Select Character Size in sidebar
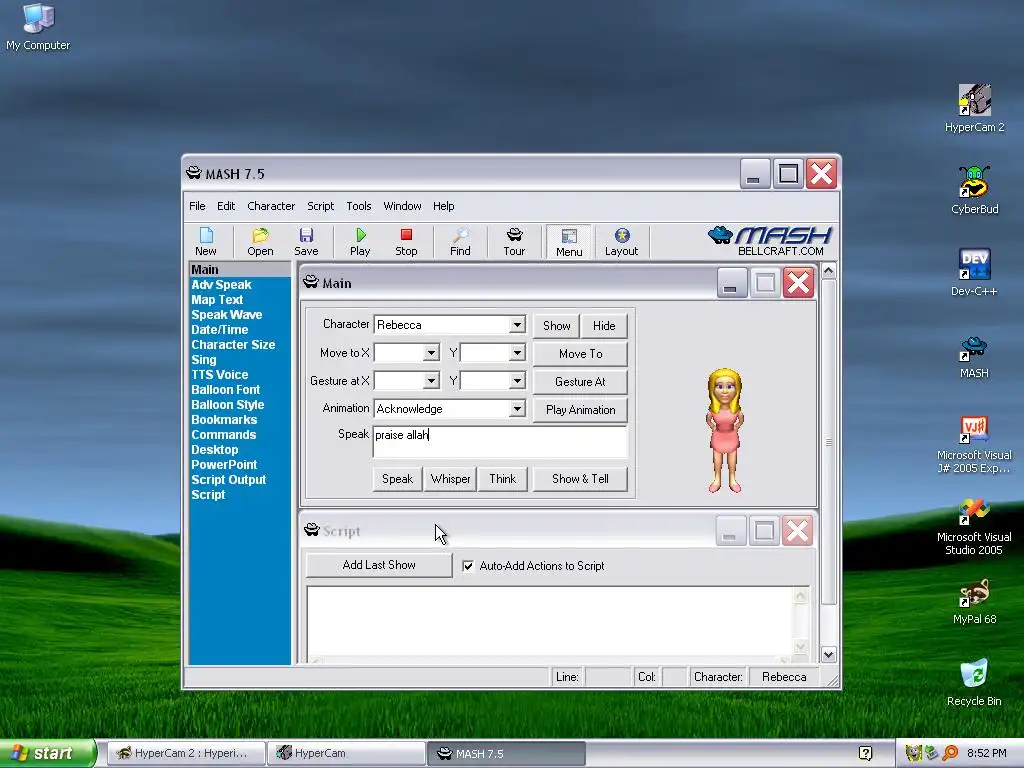 [x=233, y=345]
